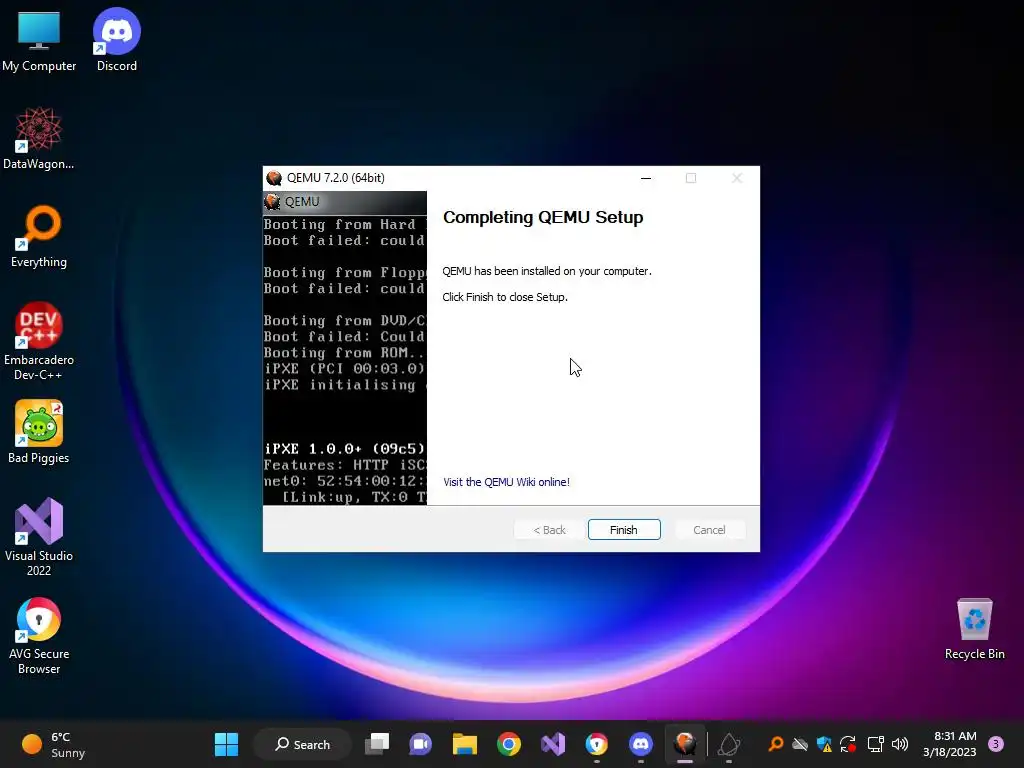
Task: Click the Everything search tray icon
Action: (776, 743)
